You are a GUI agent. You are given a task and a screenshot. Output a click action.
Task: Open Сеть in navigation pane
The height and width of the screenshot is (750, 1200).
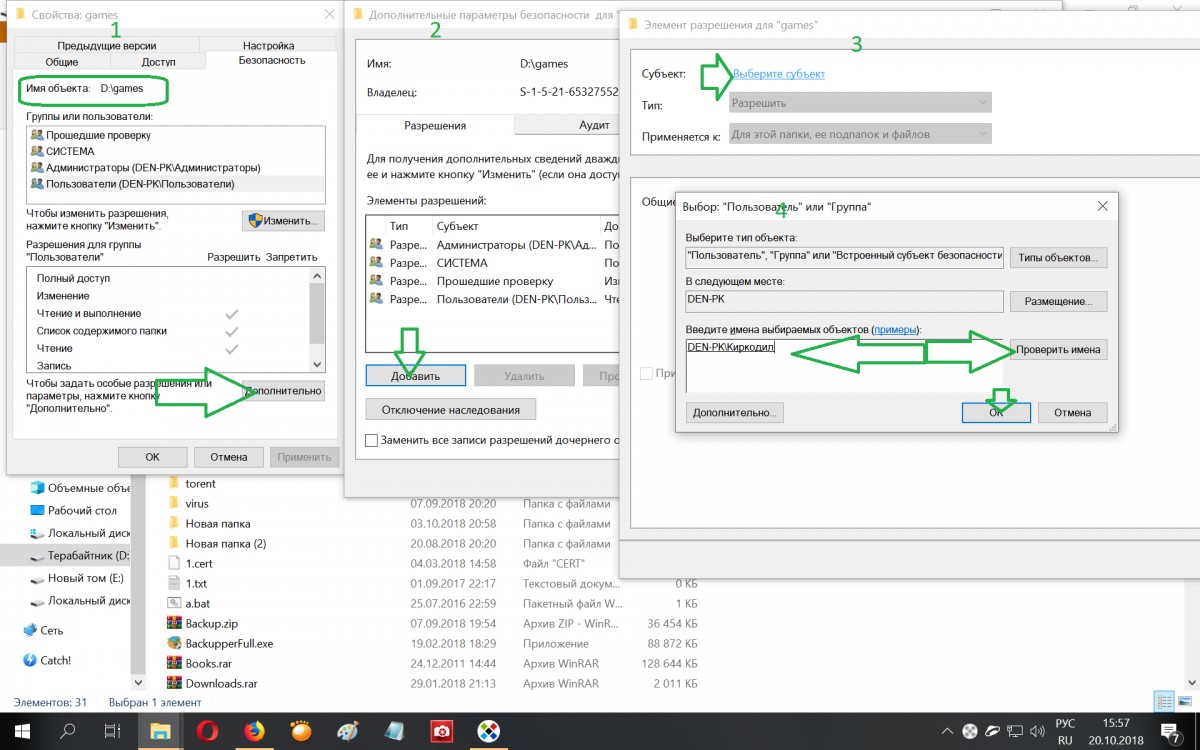52,630
